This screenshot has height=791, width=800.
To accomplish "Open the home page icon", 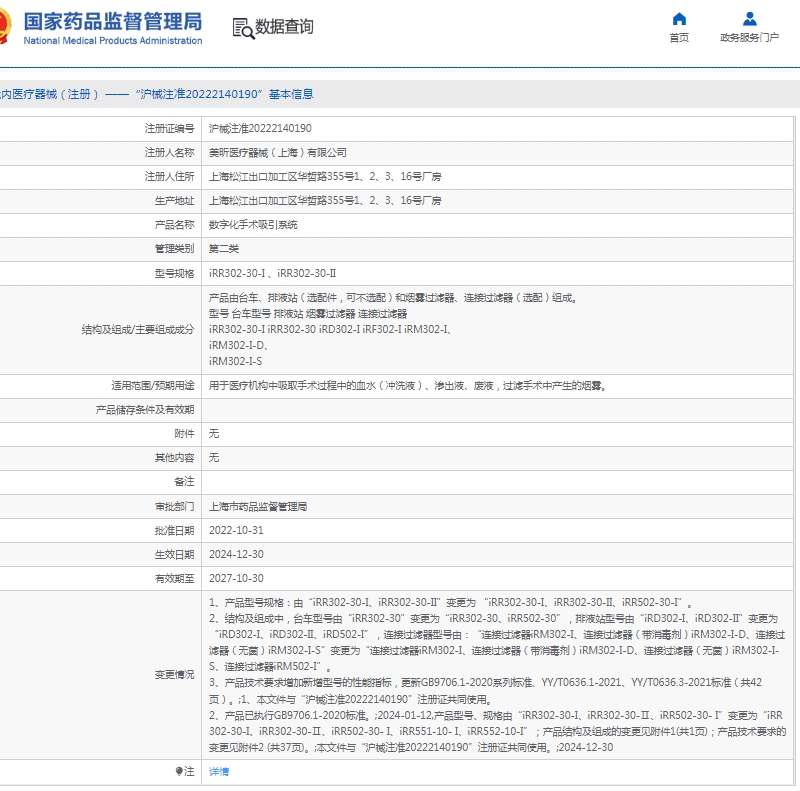I will click(x=679, y=19).
